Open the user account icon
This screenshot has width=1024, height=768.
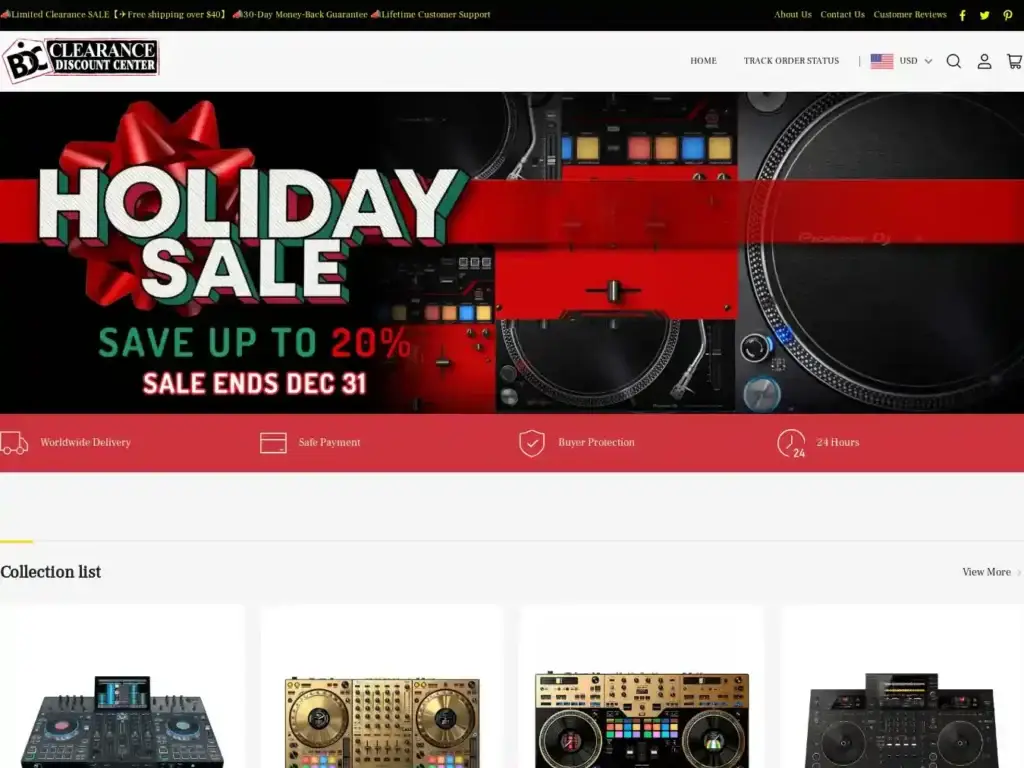click(984, 61)
